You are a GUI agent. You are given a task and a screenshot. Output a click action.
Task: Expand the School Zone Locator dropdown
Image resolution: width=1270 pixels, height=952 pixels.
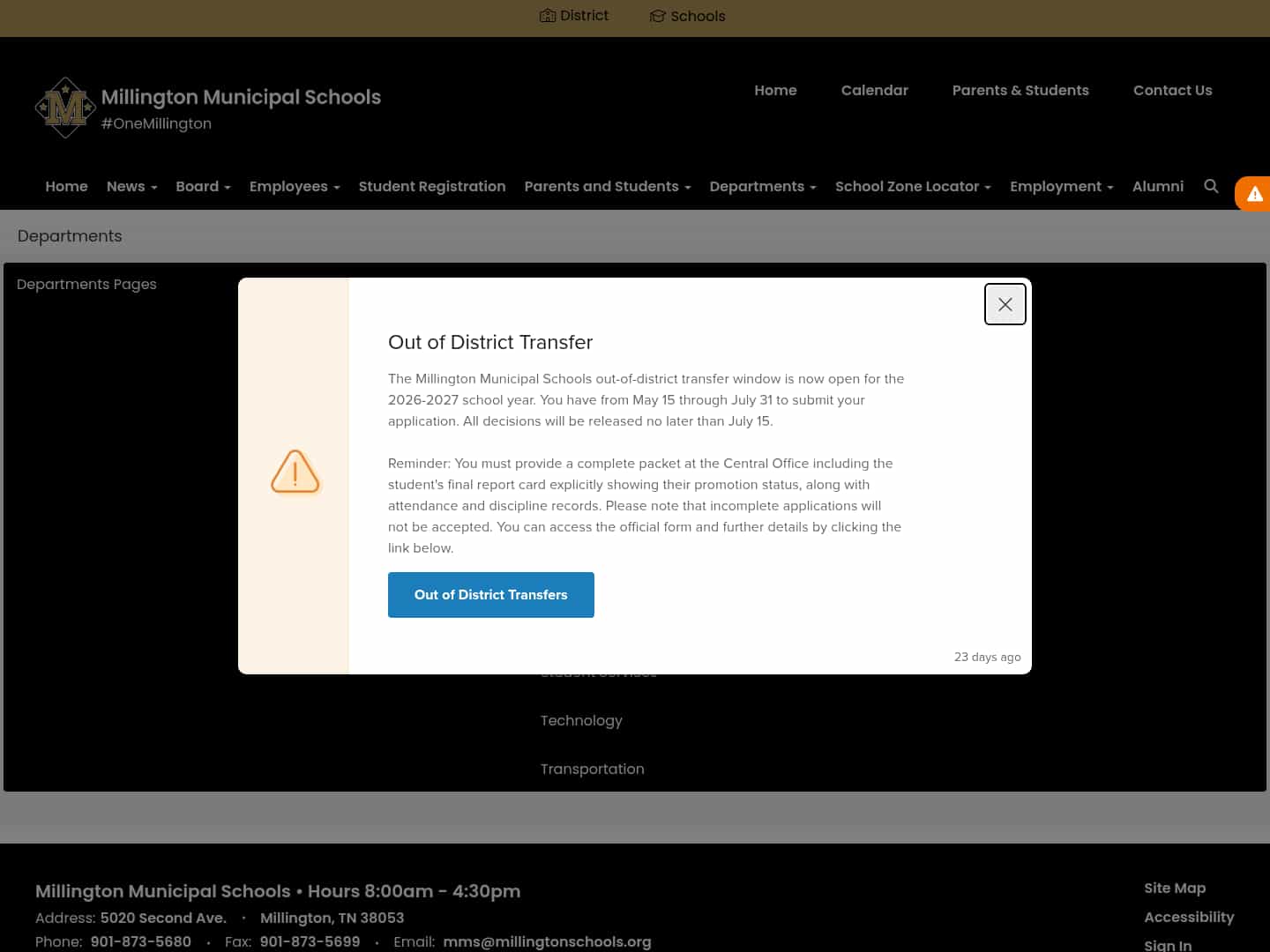913,186
